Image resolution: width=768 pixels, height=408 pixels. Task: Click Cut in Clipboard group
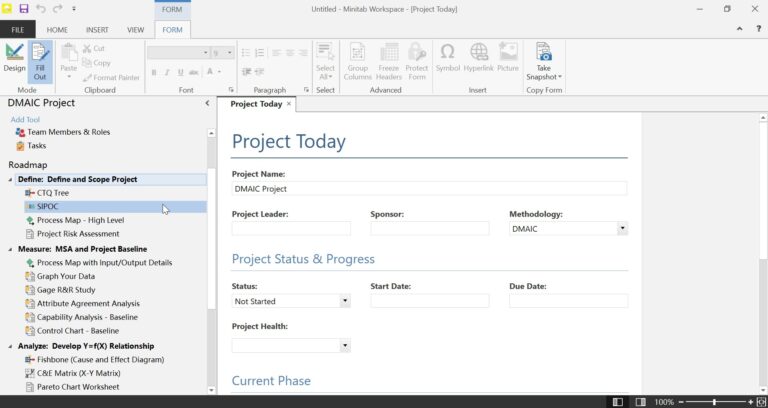tap(94, 48)
